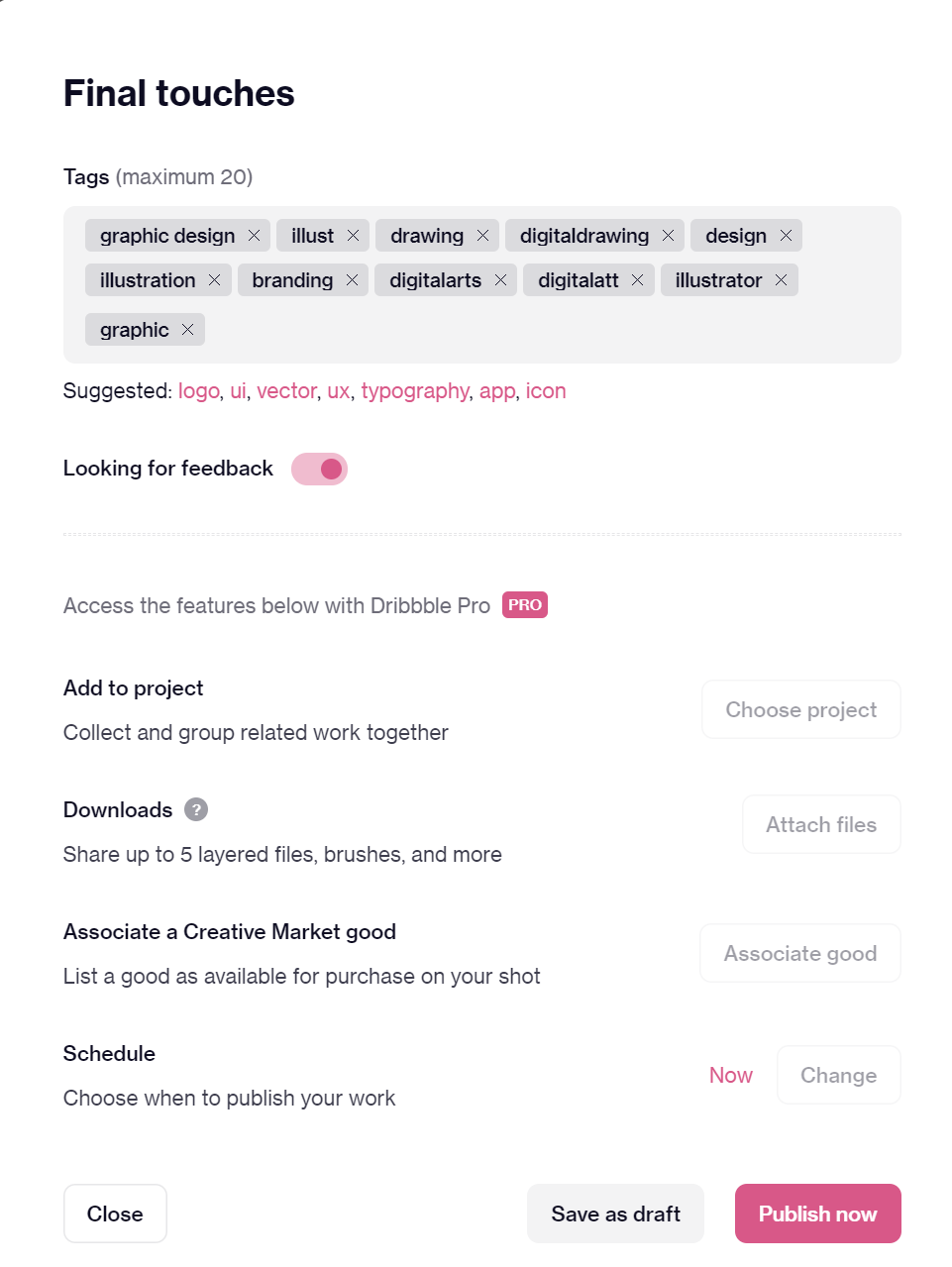
Task: Click the Attach files button
Action: click(821, 824)
